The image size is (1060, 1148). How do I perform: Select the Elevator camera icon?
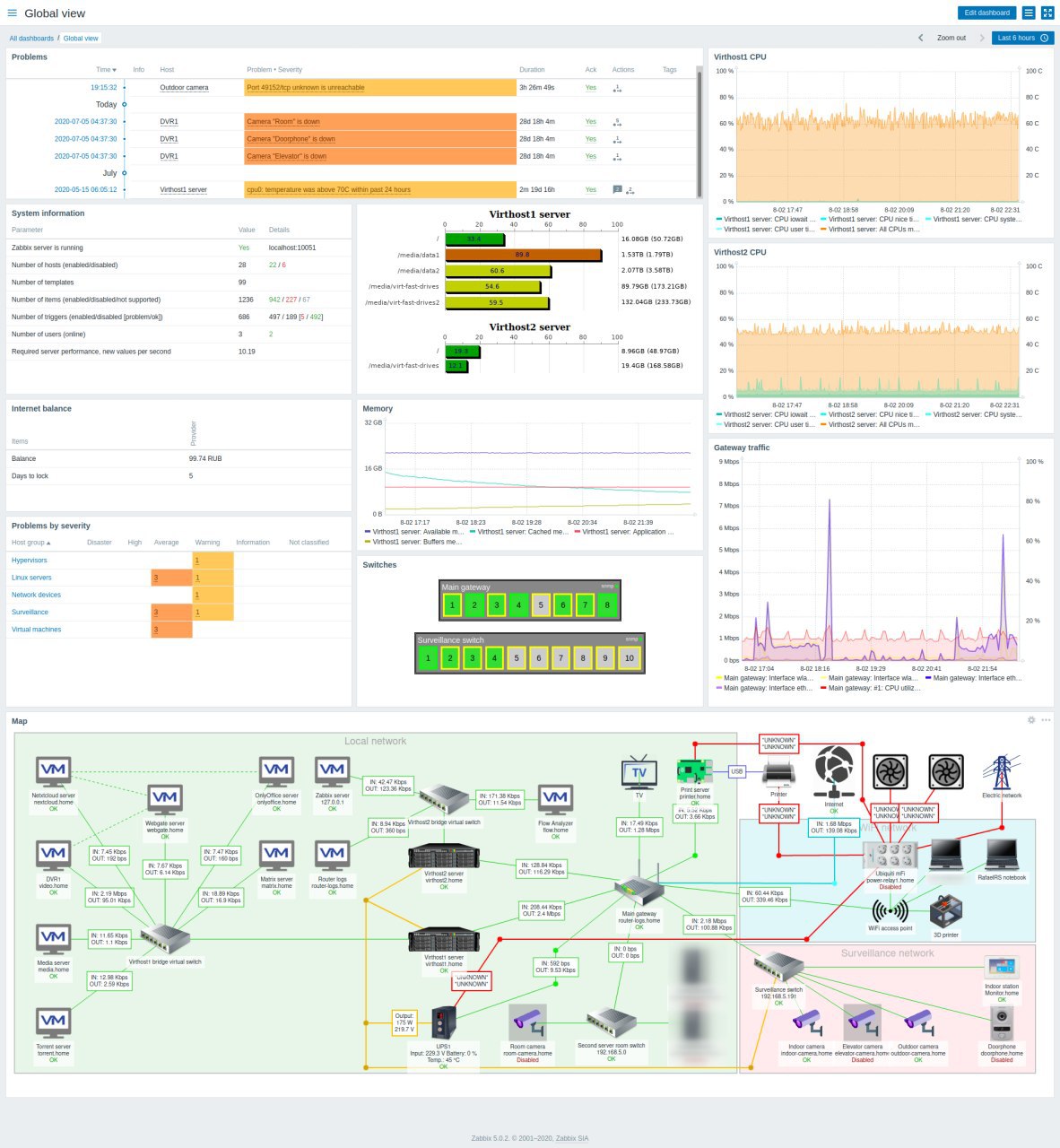point(862,1022)
